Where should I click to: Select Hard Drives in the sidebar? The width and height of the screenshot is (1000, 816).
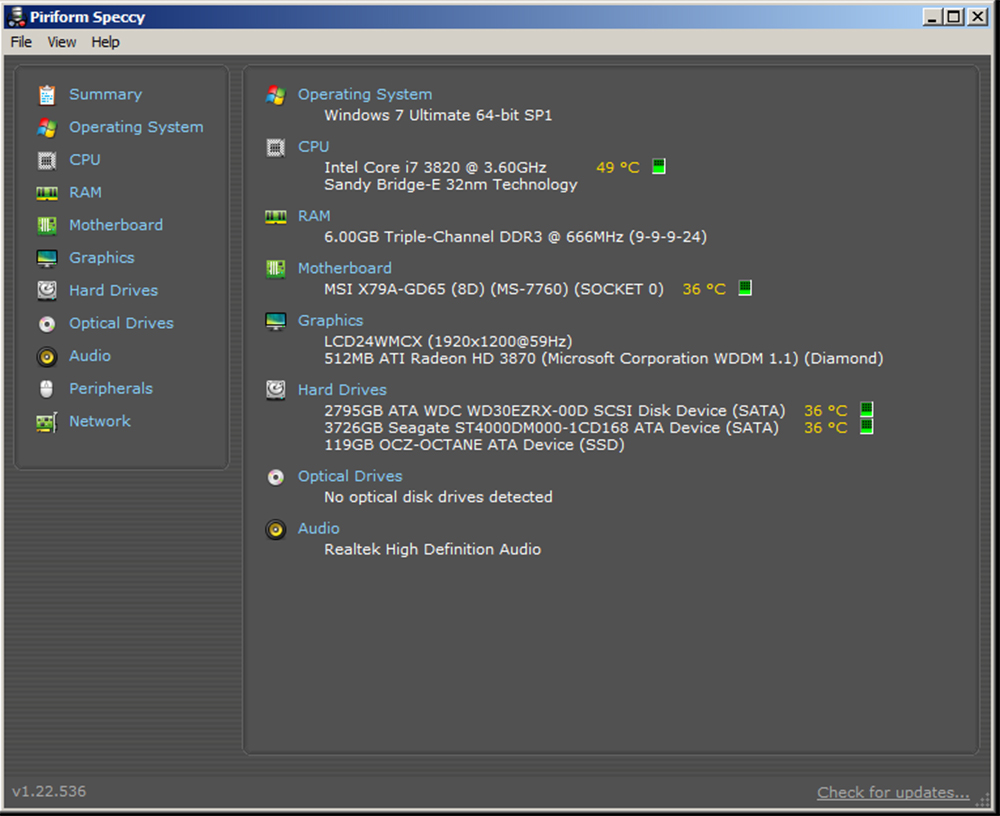pos(114,290)
